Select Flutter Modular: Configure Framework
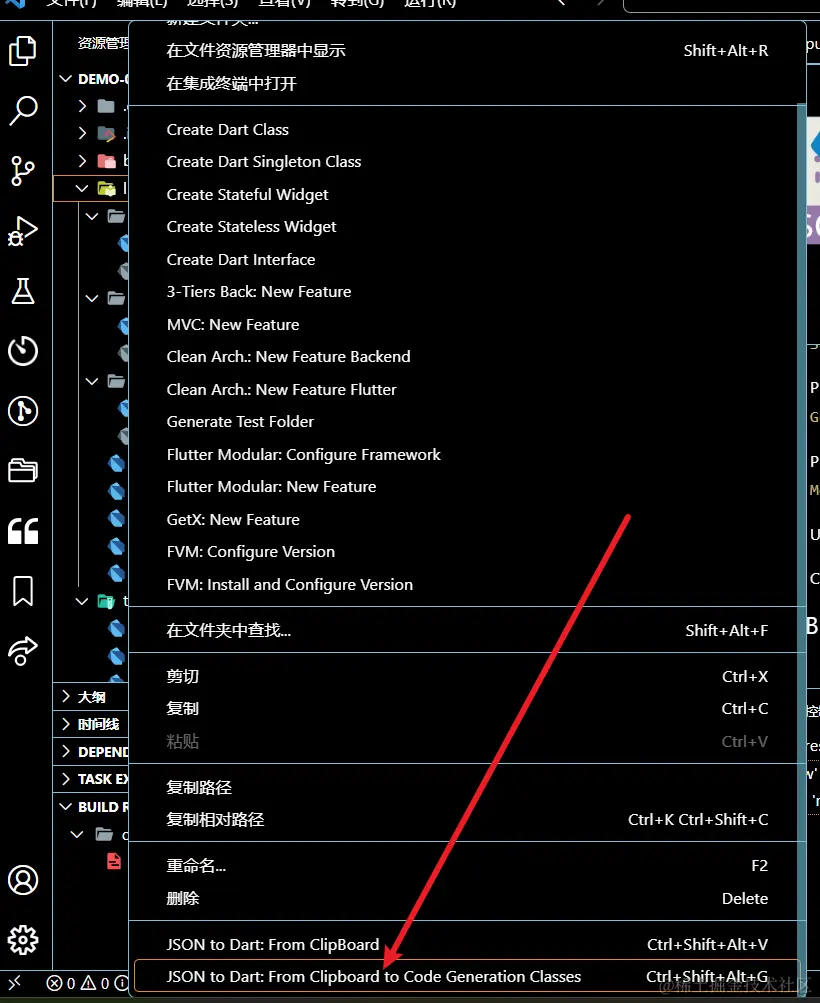820x1003 pixels. (467, 454)
